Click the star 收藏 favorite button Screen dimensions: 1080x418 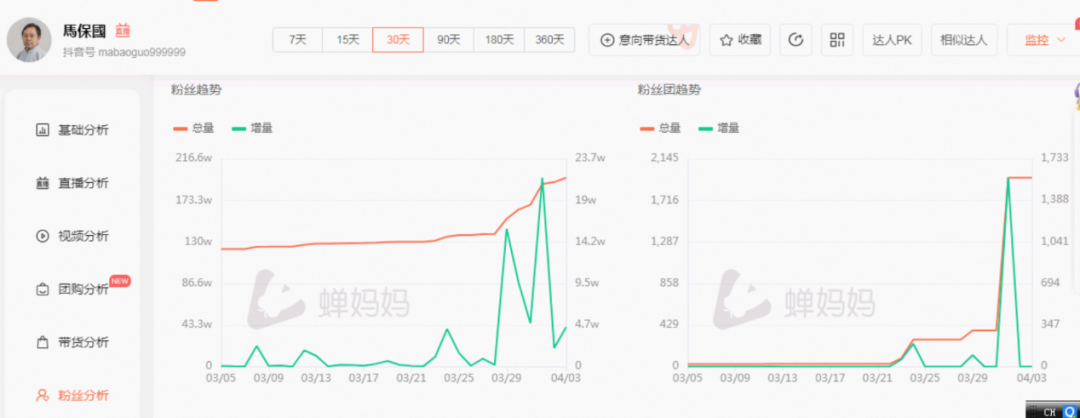coord(740,40)
